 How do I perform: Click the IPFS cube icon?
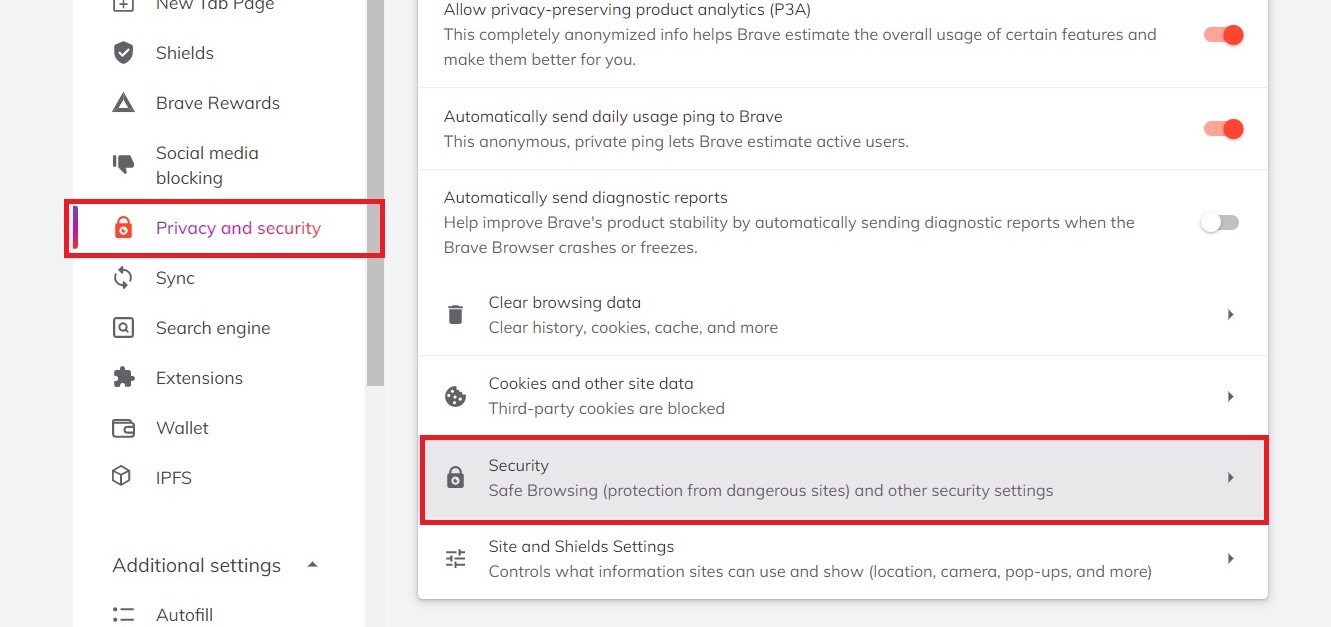pyautogui.click(x=122, y=477)
